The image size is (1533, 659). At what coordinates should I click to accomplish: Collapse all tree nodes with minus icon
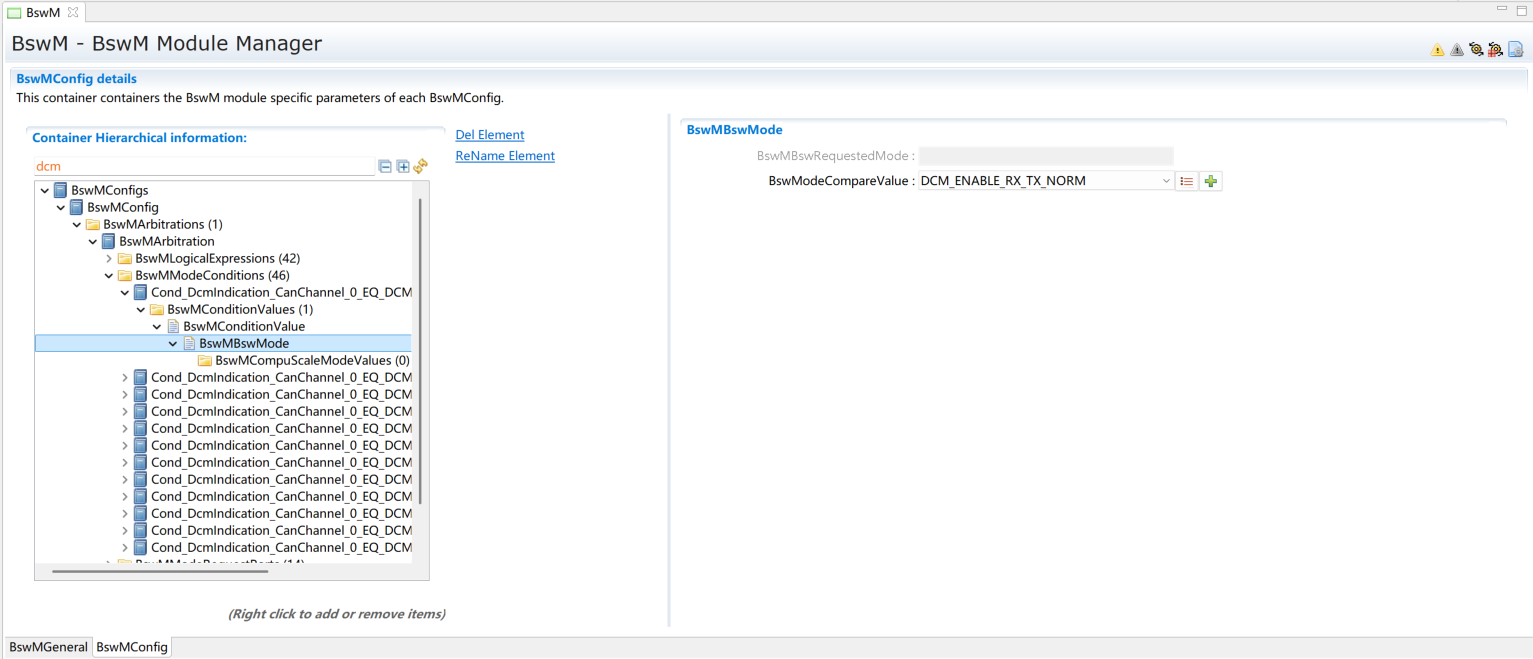pyautogui.click(x=385, y=167)
